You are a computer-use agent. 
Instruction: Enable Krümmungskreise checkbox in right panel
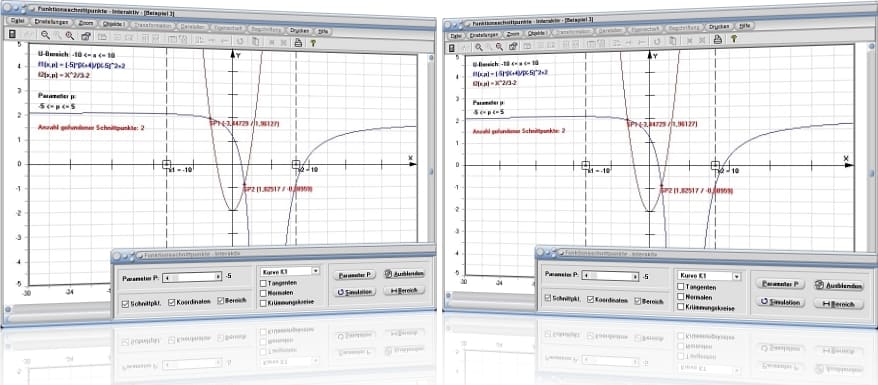[681, 307]
